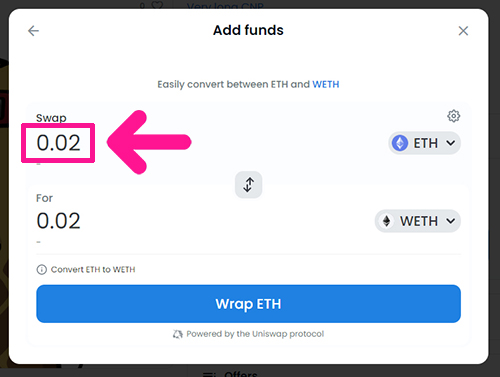Viewport: 500px width, 377px height.
Task: Close the Add funds dialog
Action: 463,31
